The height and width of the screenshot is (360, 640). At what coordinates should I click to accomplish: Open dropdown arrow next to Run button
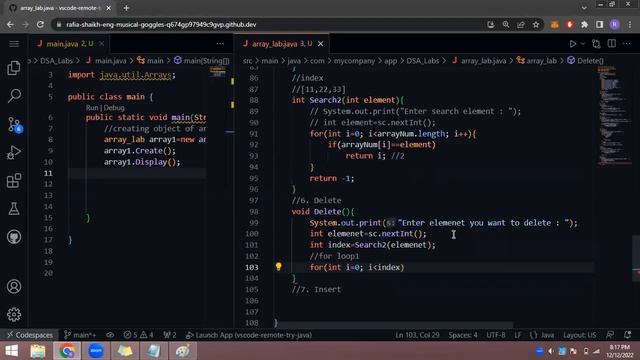click(583, 44)
